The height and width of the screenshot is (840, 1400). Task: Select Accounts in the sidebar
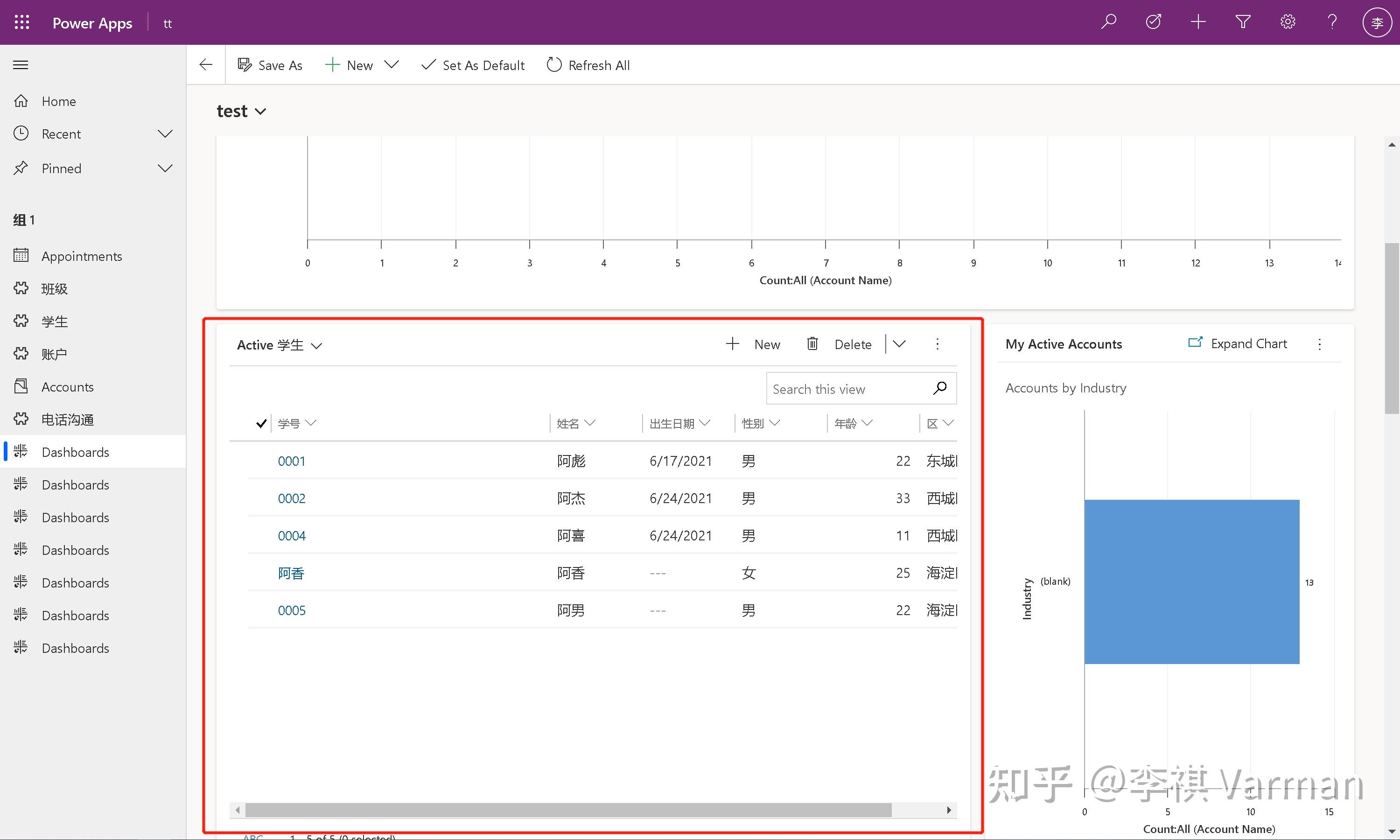click(67, 387)
